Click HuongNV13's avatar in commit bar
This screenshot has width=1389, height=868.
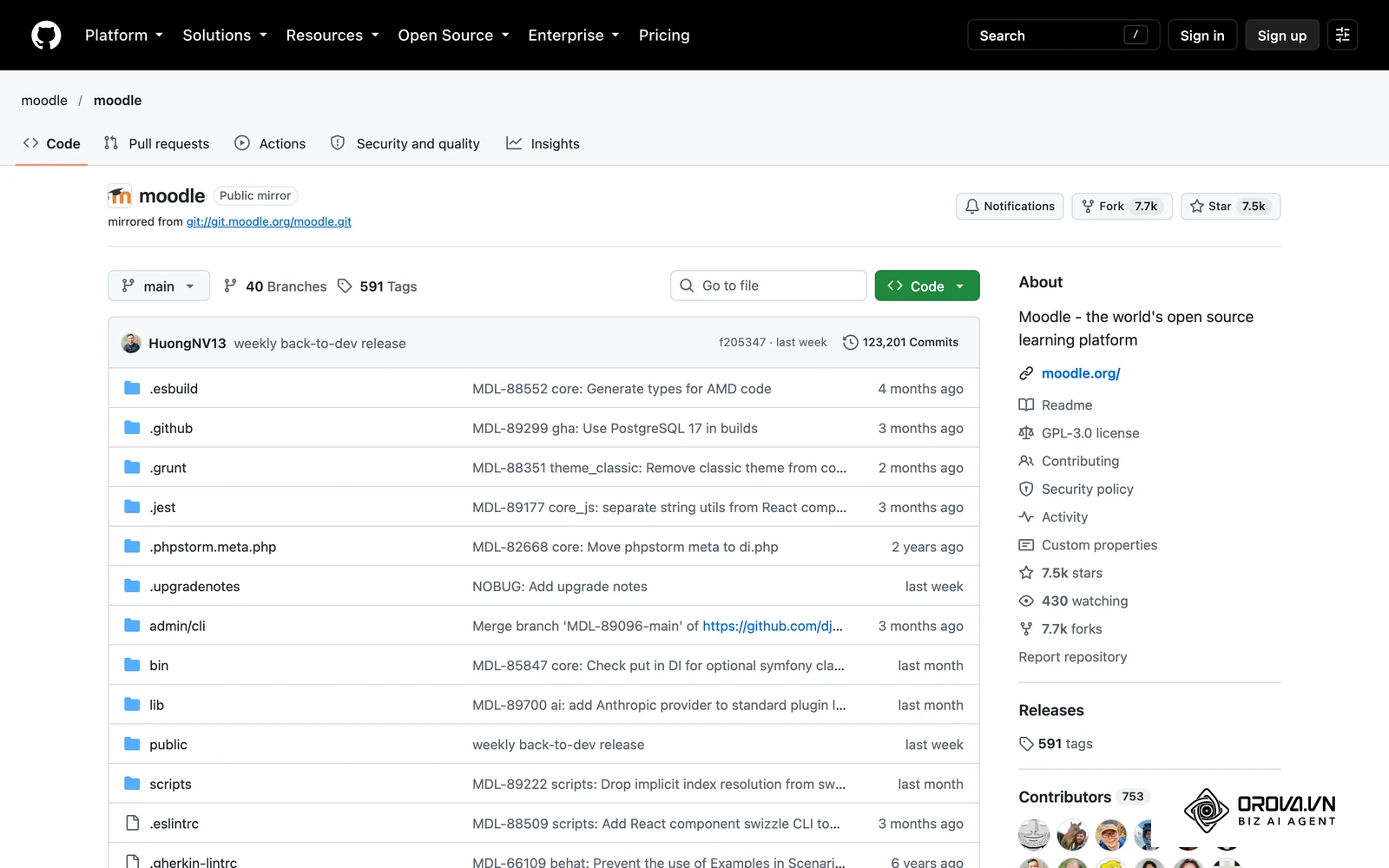pos(131,343)
